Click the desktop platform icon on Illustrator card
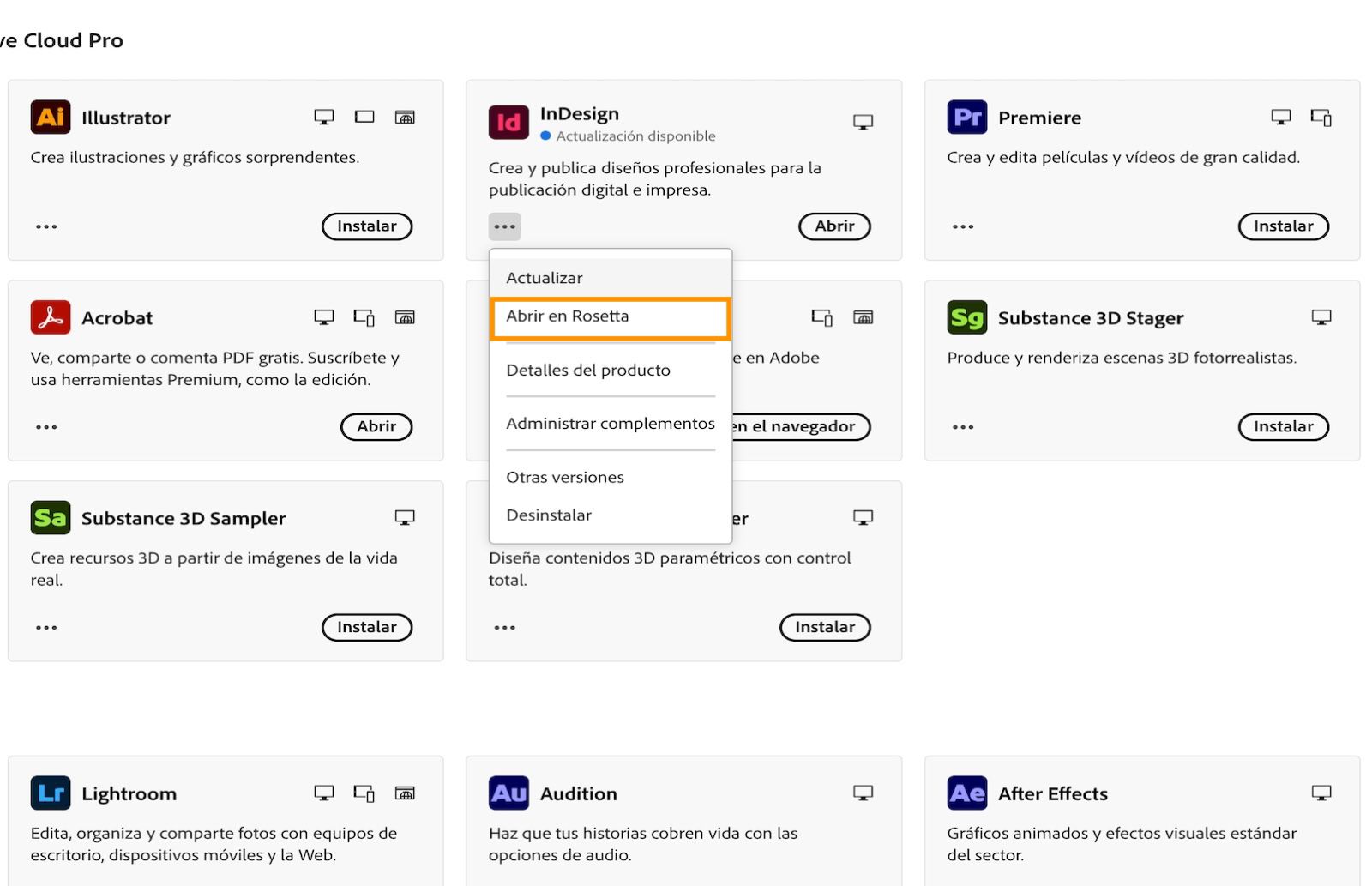 point(324,117)
